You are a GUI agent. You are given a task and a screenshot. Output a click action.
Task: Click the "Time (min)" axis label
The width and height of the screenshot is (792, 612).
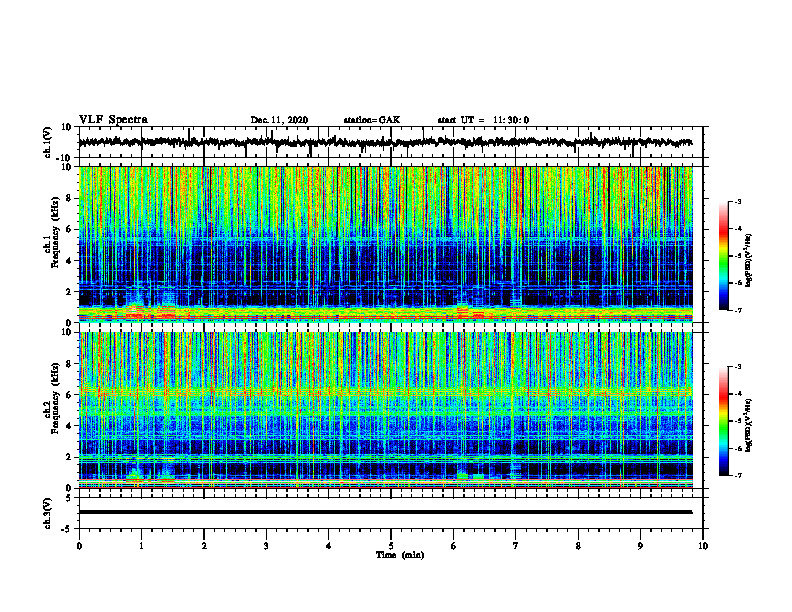point(400,555)
